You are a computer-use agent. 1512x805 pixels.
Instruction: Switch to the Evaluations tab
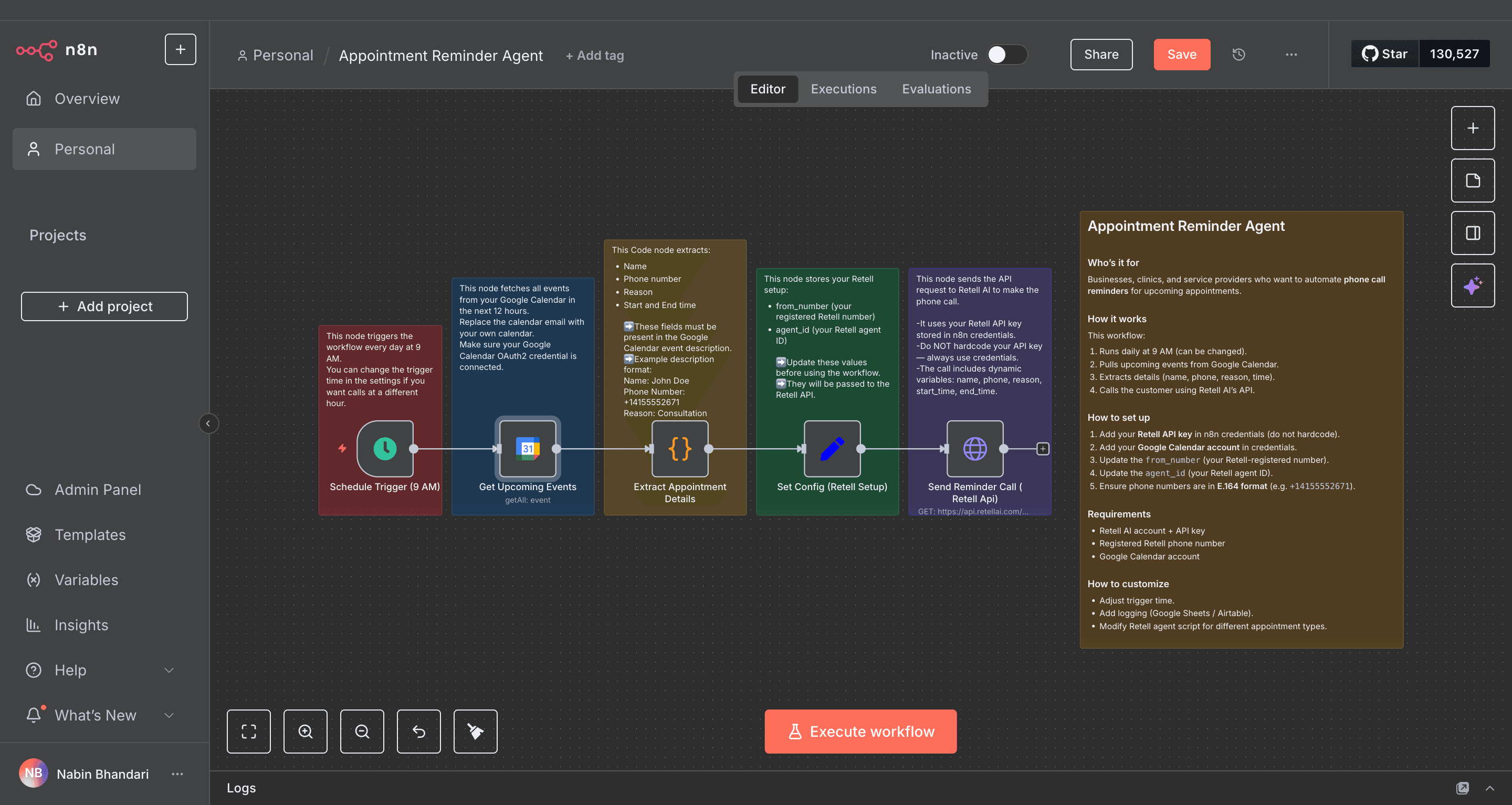[x=936, y=89]
